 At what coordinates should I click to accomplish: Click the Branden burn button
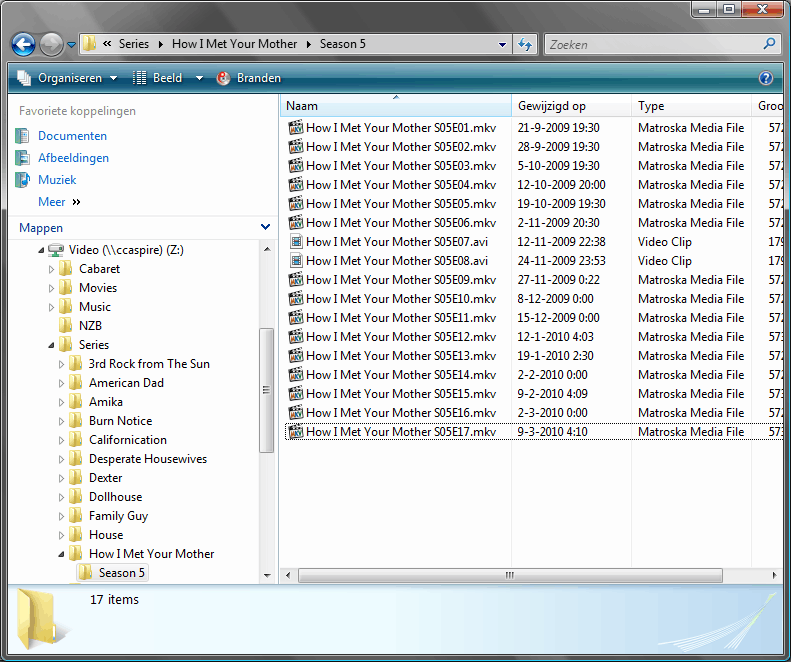tap(249, 78)
